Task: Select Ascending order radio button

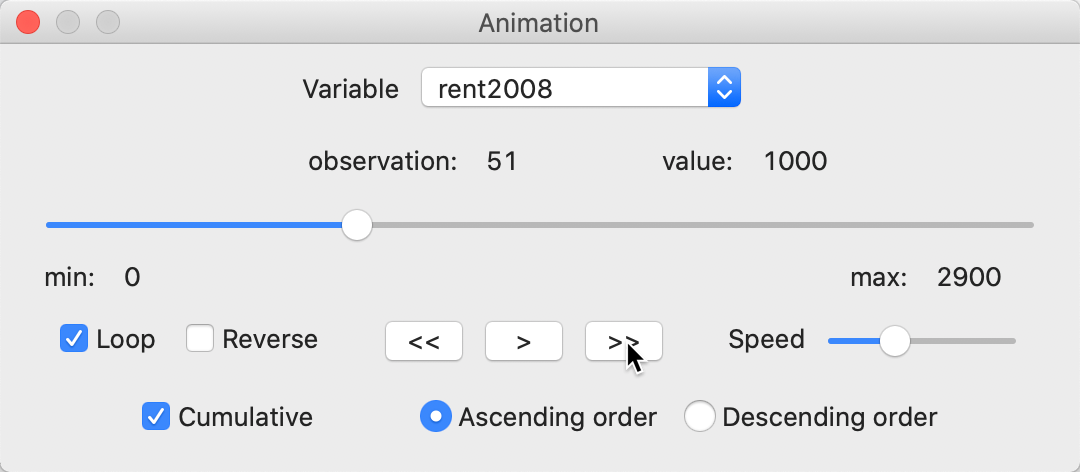Action: pyautogui.click(x=436, y=416)
